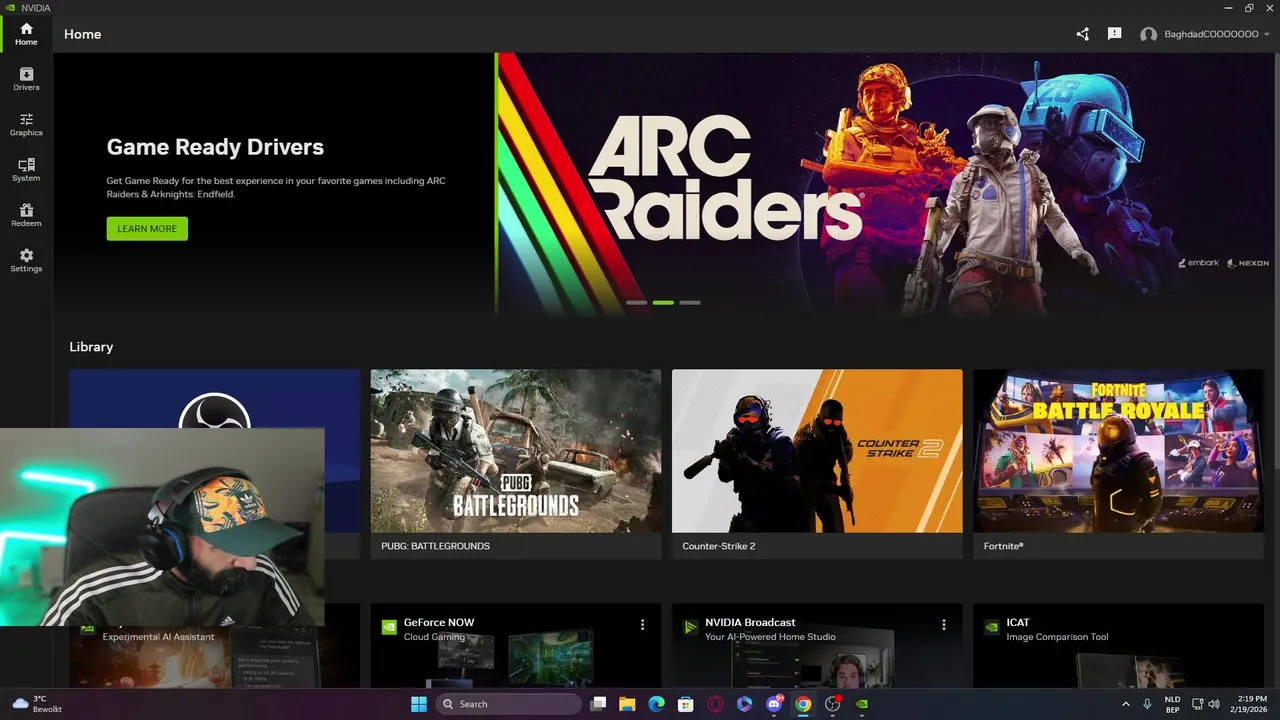Open Opera browser from taskbar

(715, 704)
